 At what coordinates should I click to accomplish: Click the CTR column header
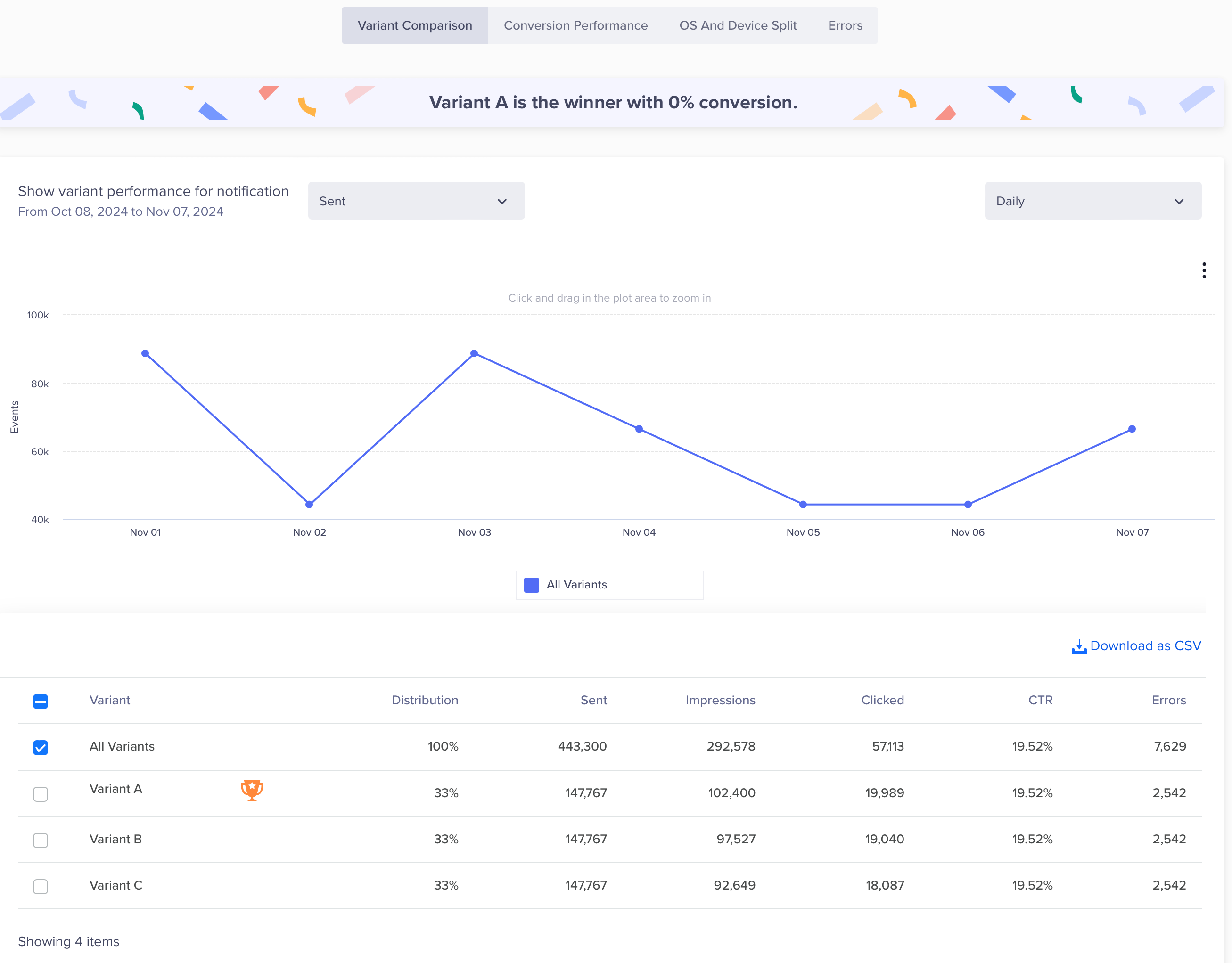pyautogui.click(x=1040, y=700)
